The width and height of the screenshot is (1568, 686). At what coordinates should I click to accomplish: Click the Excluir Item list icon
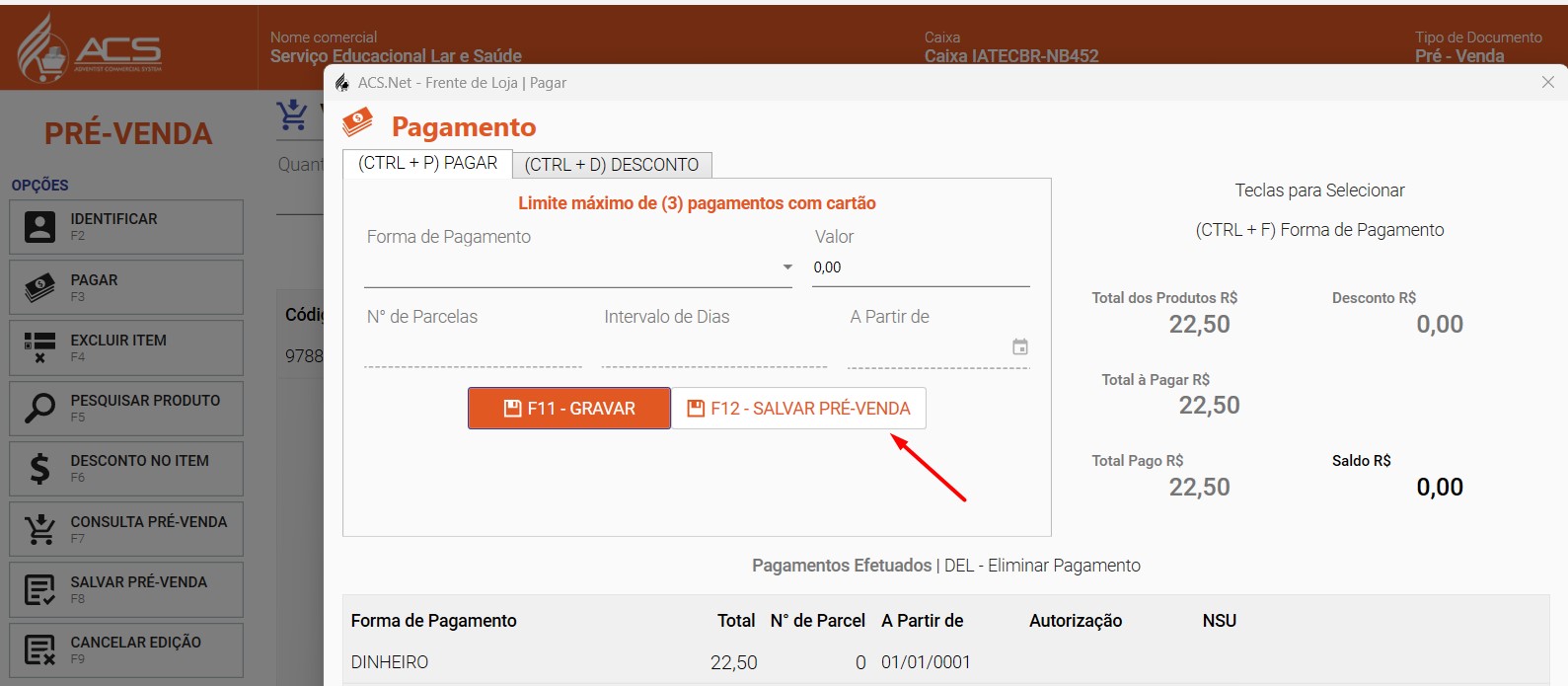click(x=39, y=347)
